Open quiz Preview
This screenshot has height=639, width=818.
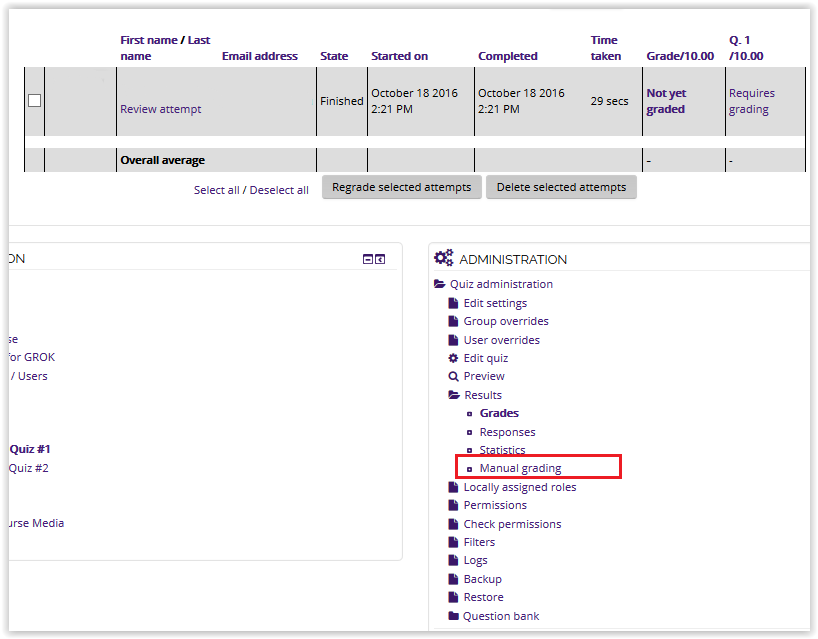(x=484, y=376)
